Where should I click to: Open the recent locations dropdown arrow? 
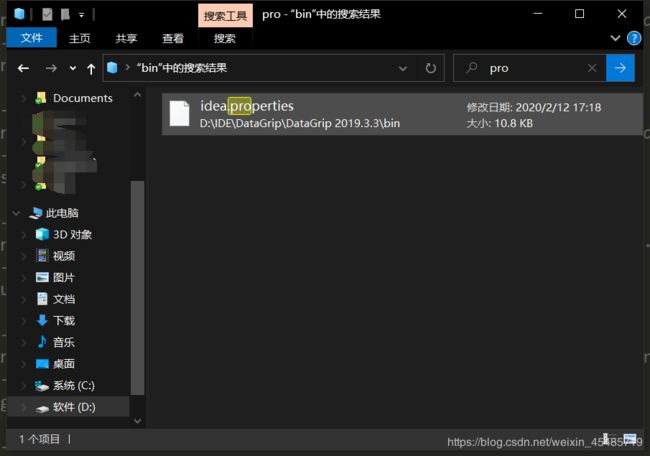tap(73, 68)
